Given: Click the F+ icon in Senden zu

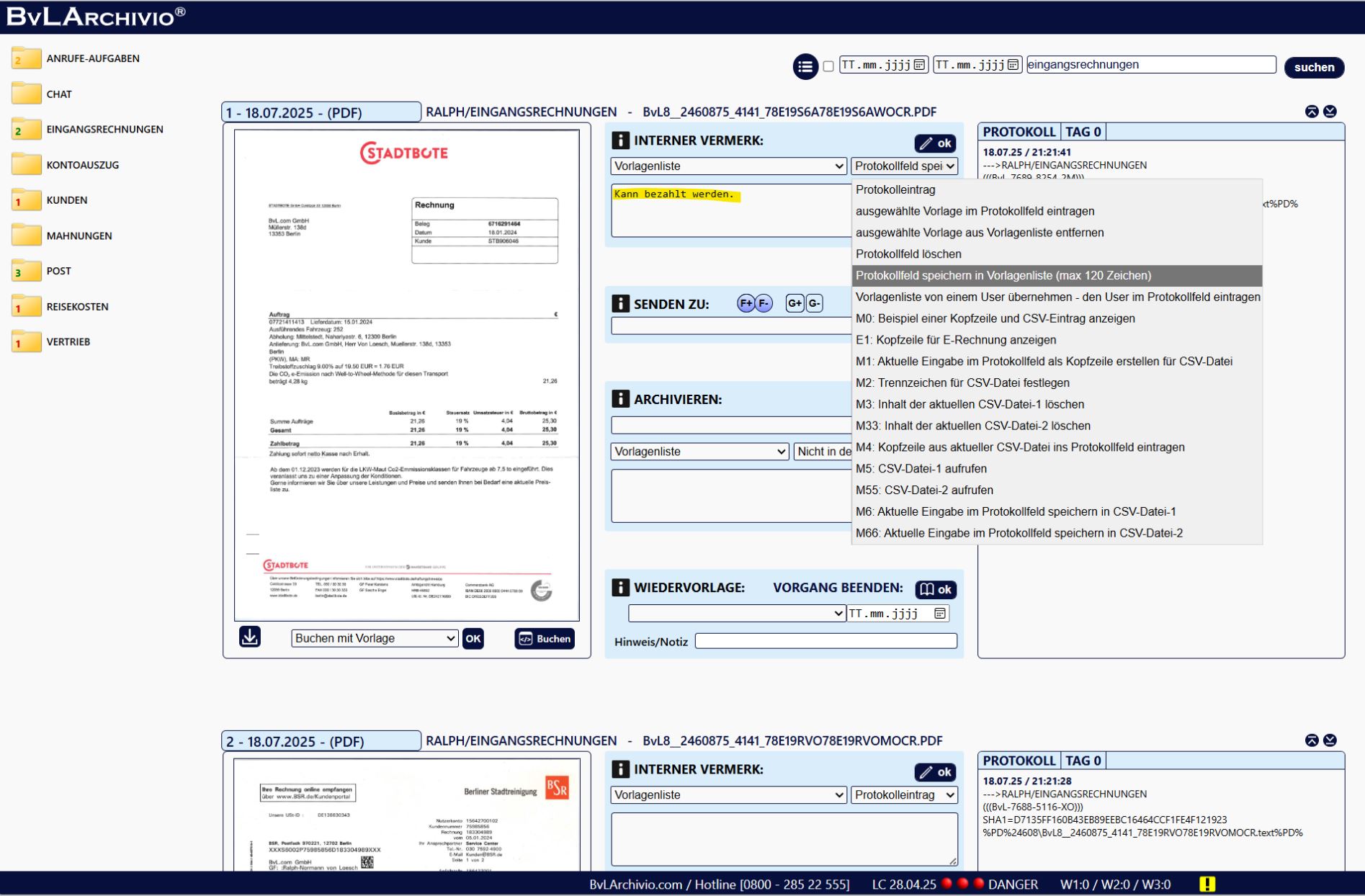Looking at the screenshot, I should click(746, 304).
